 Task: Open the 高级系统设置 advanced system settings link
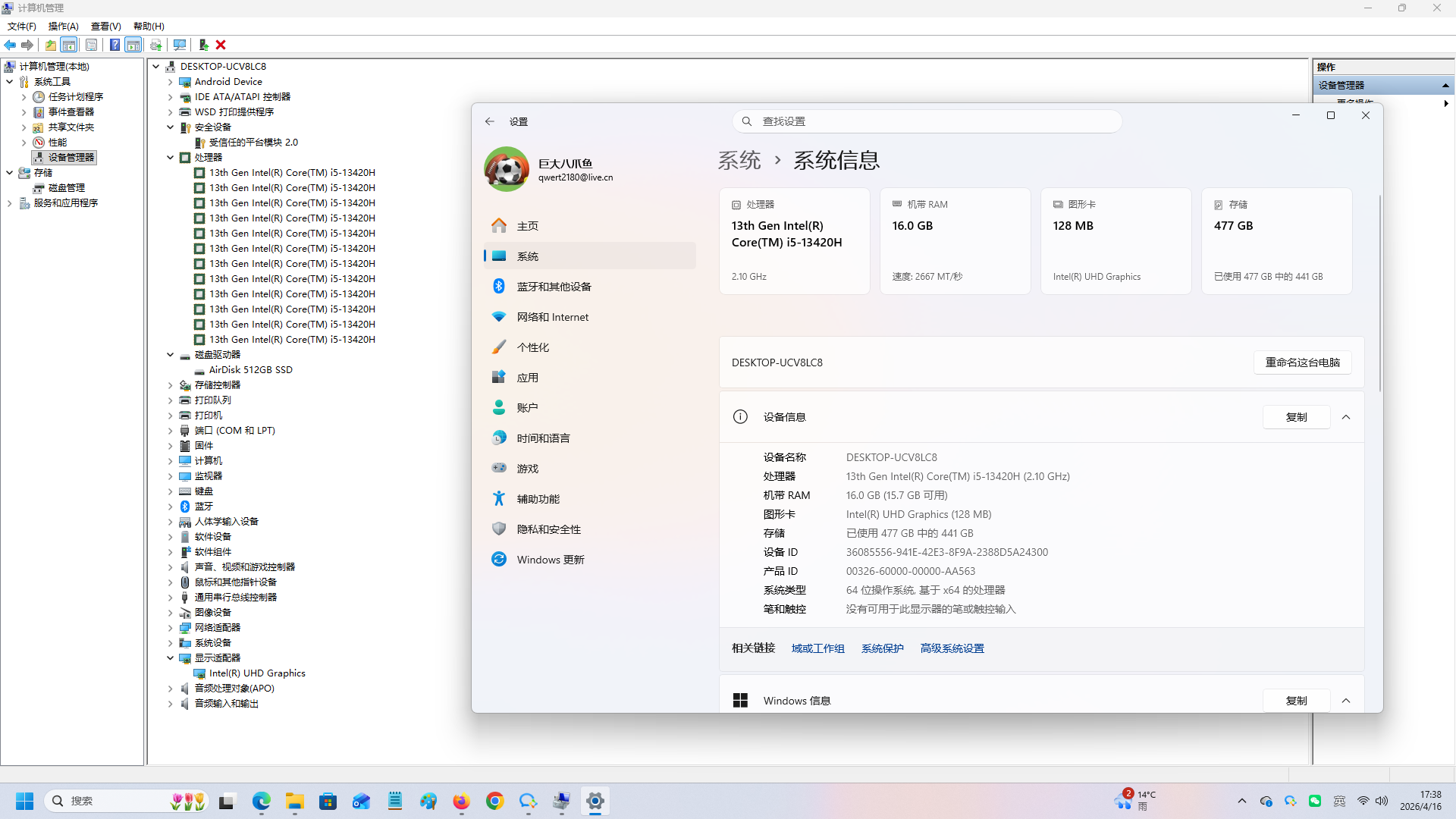[952, 648]
